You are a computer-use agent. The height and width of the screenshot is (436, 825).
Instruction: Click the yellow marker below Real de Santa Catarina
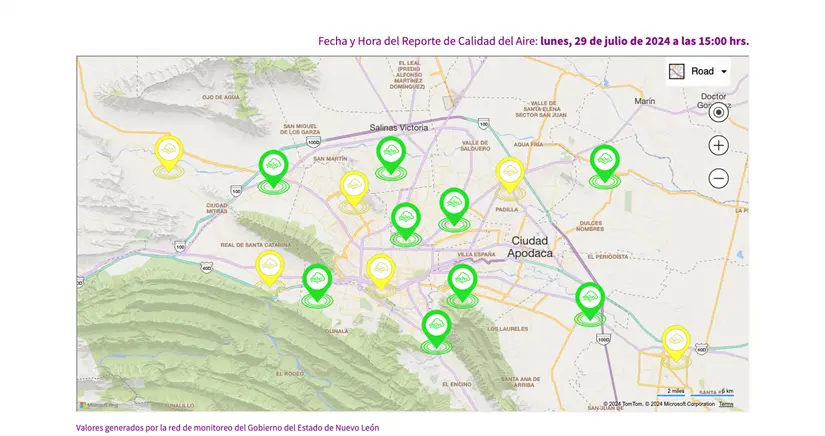click(269, 268)
